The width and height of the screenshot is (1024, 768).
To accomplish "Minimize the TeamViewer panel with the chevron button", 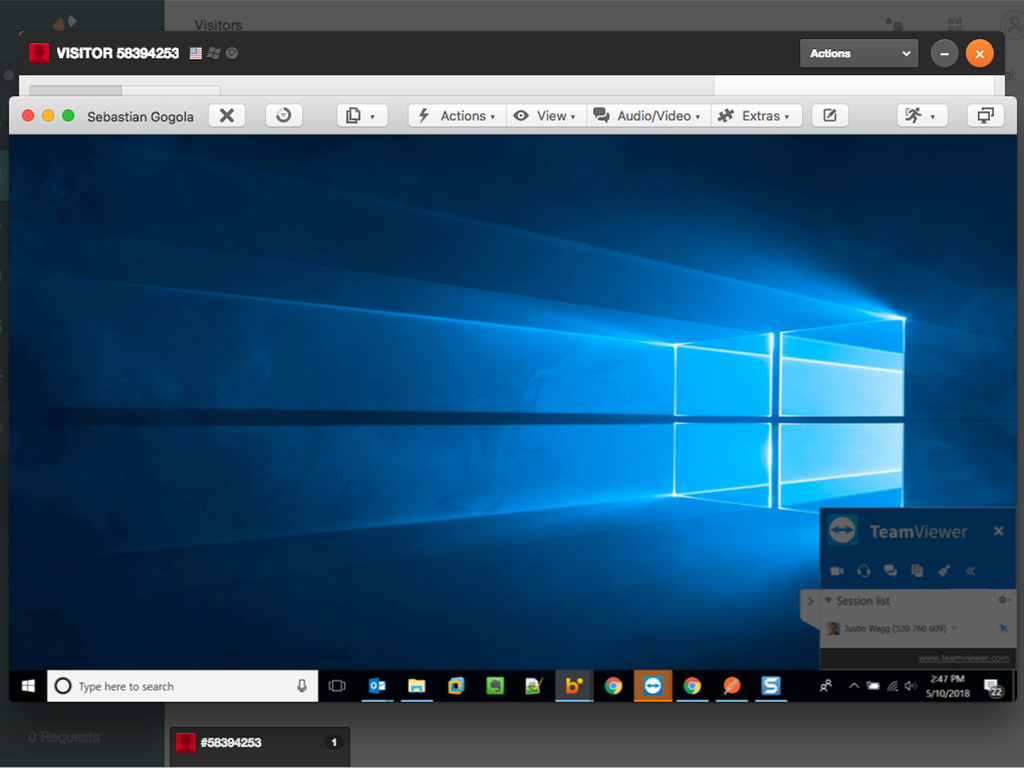I will coord(970,570).
